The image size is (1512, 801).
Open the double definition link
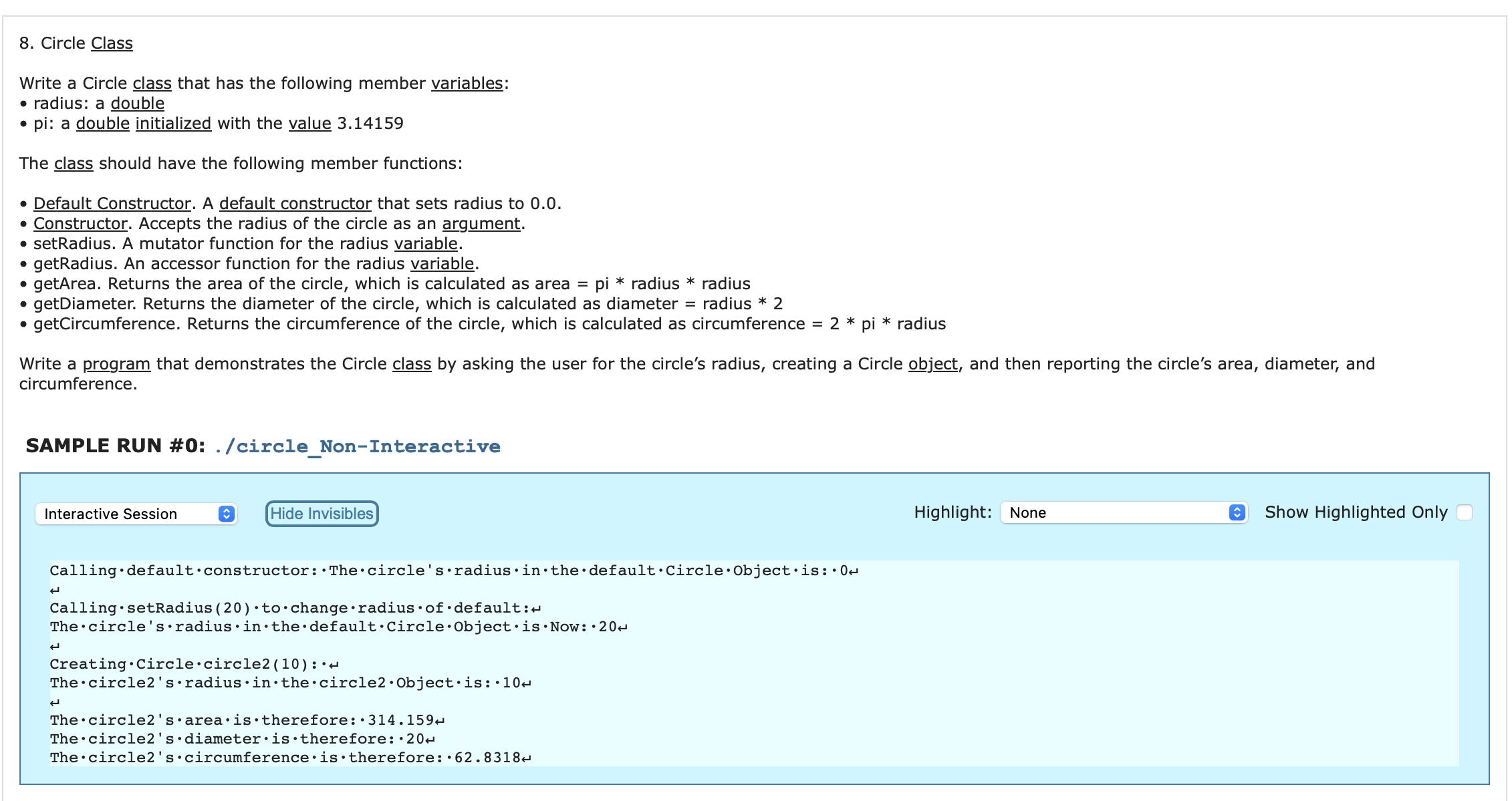pyautogui.click(x=138, y=103)
